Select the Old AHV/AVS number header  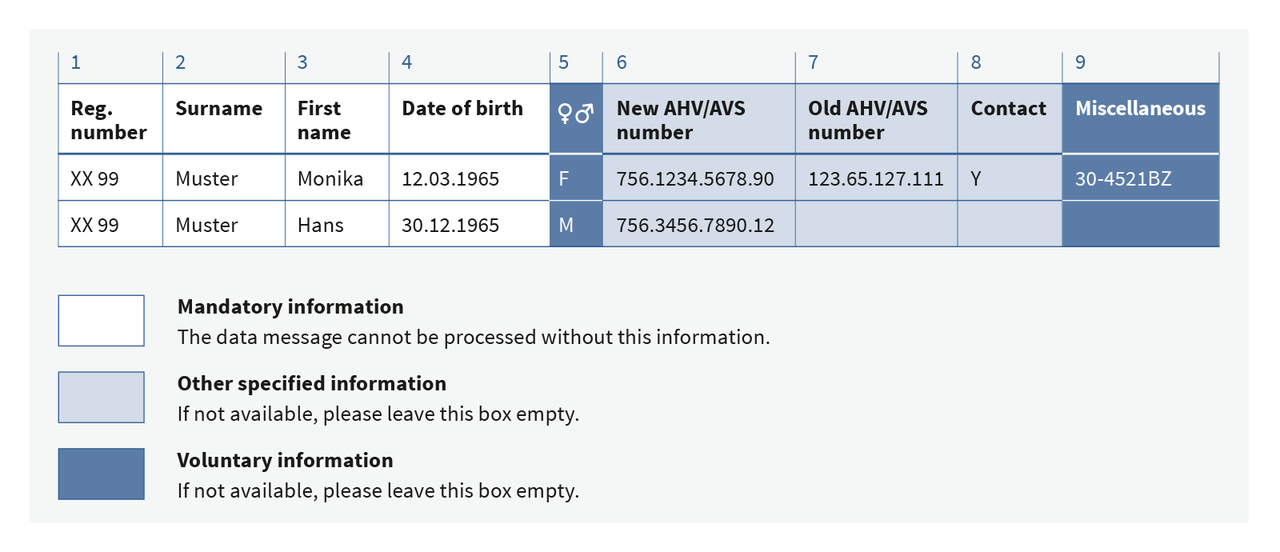(868, 120)
